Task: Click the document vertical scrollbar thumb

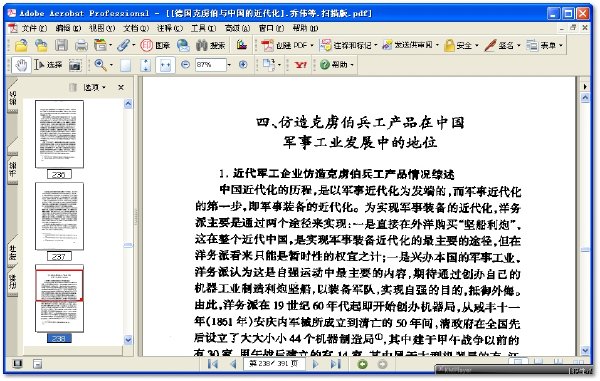Action: [585, 250]
